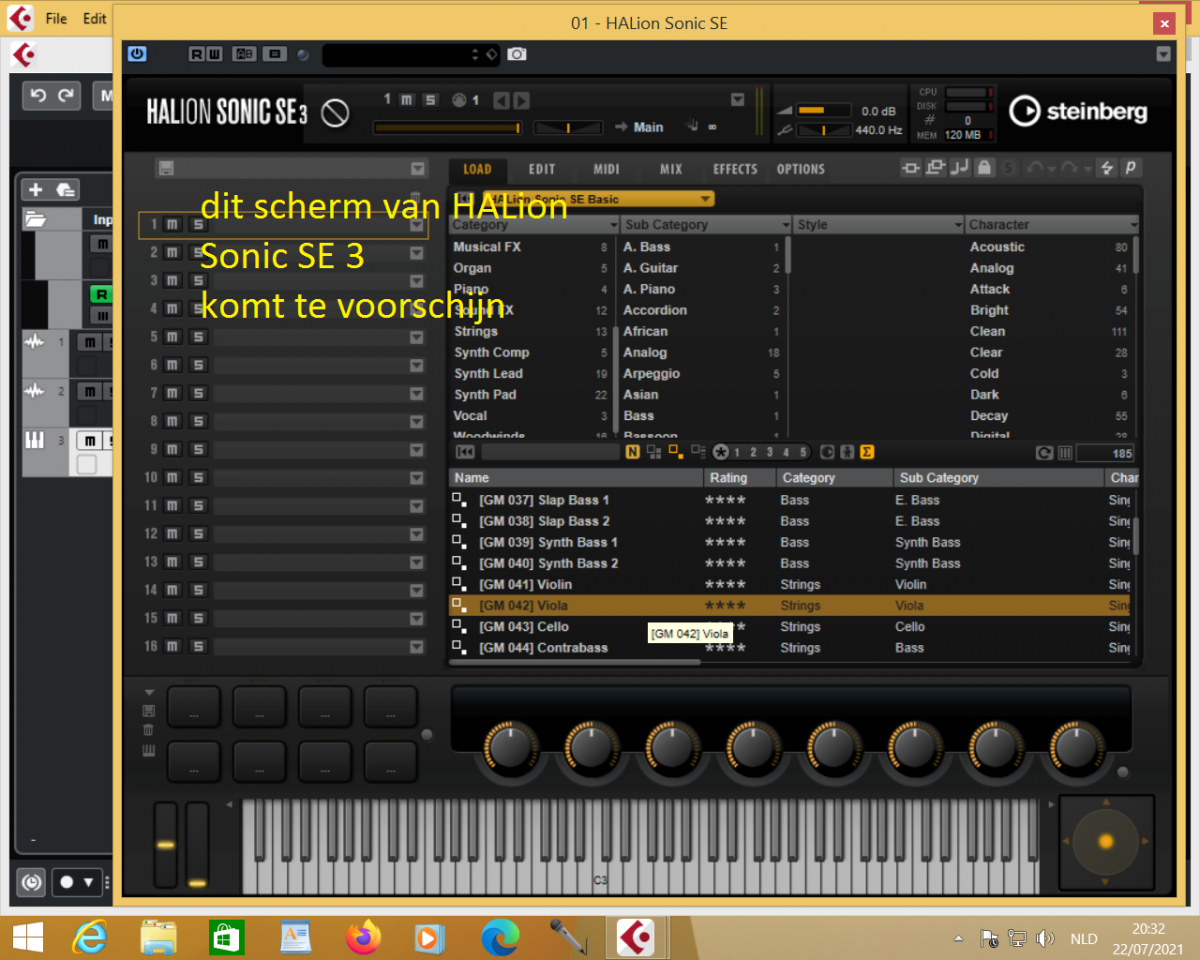
Task: Toggle the orange N filter button
Action: tap(632, 453)
